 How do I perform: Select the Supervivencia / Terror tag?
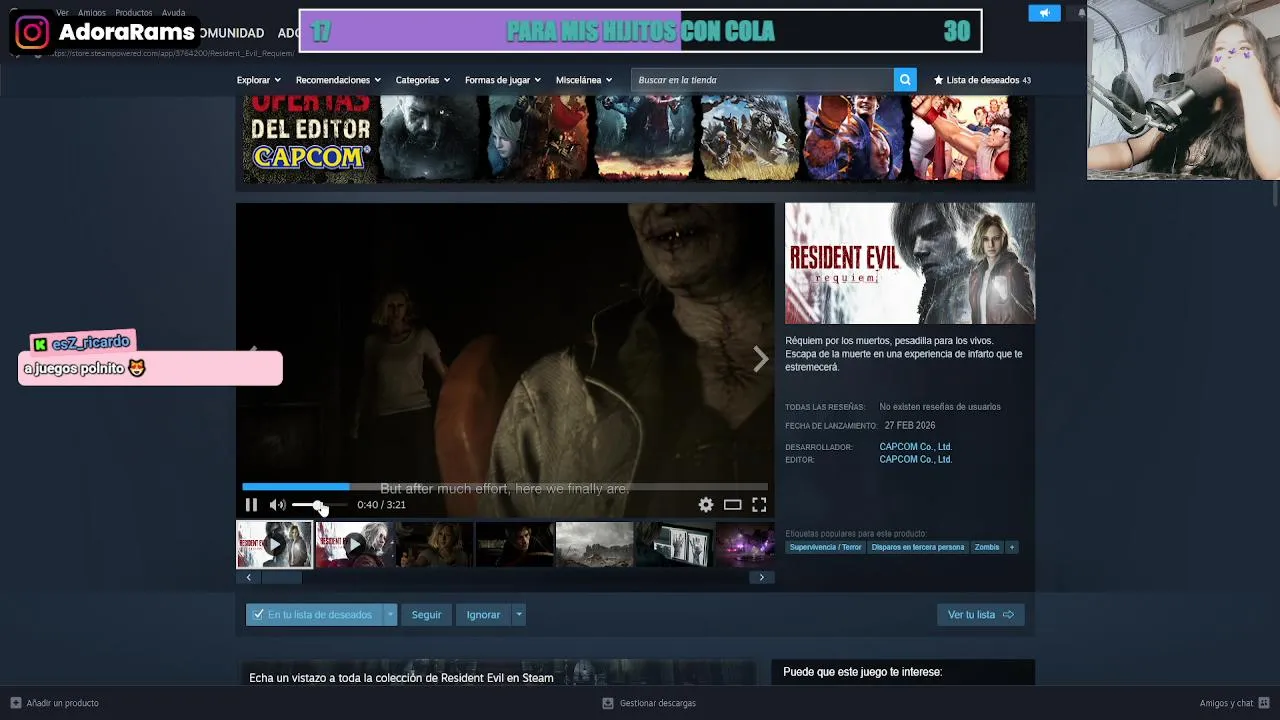click(825, 547)
